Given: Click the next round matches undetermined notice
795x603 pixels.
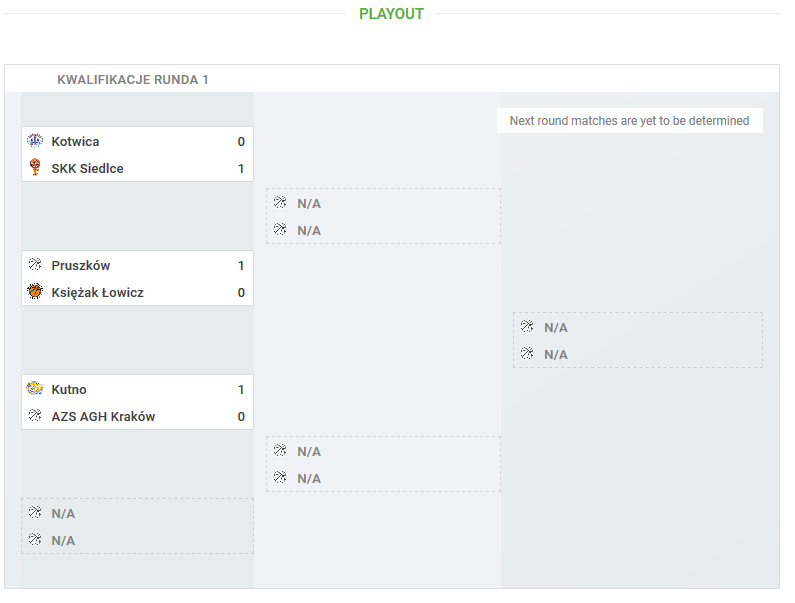Looking at the screenshot, I should point(630,121).
